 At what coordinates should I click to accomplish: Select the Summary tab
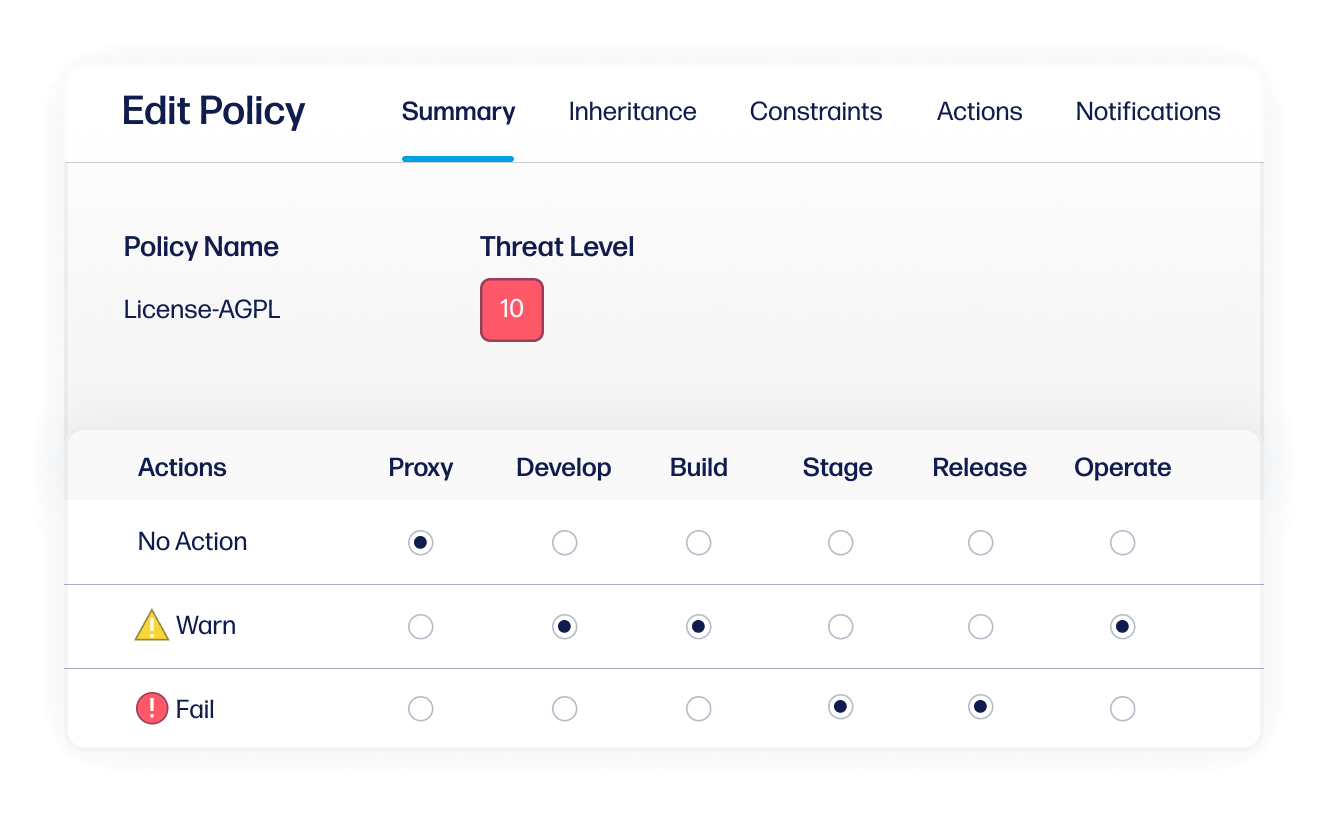click(x=458, y=112)
